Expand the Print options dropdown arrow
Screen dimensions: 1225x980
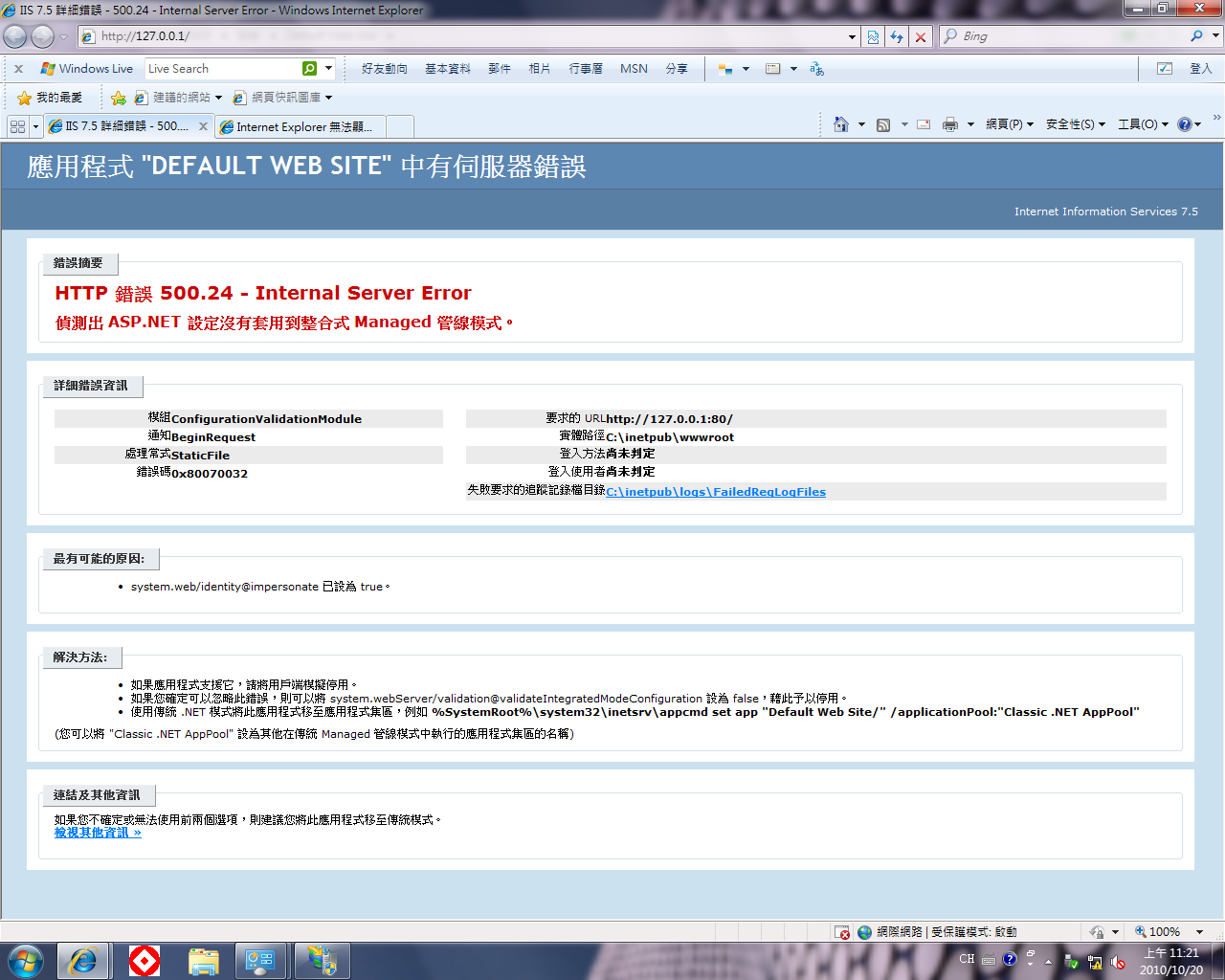coord(970,124)
